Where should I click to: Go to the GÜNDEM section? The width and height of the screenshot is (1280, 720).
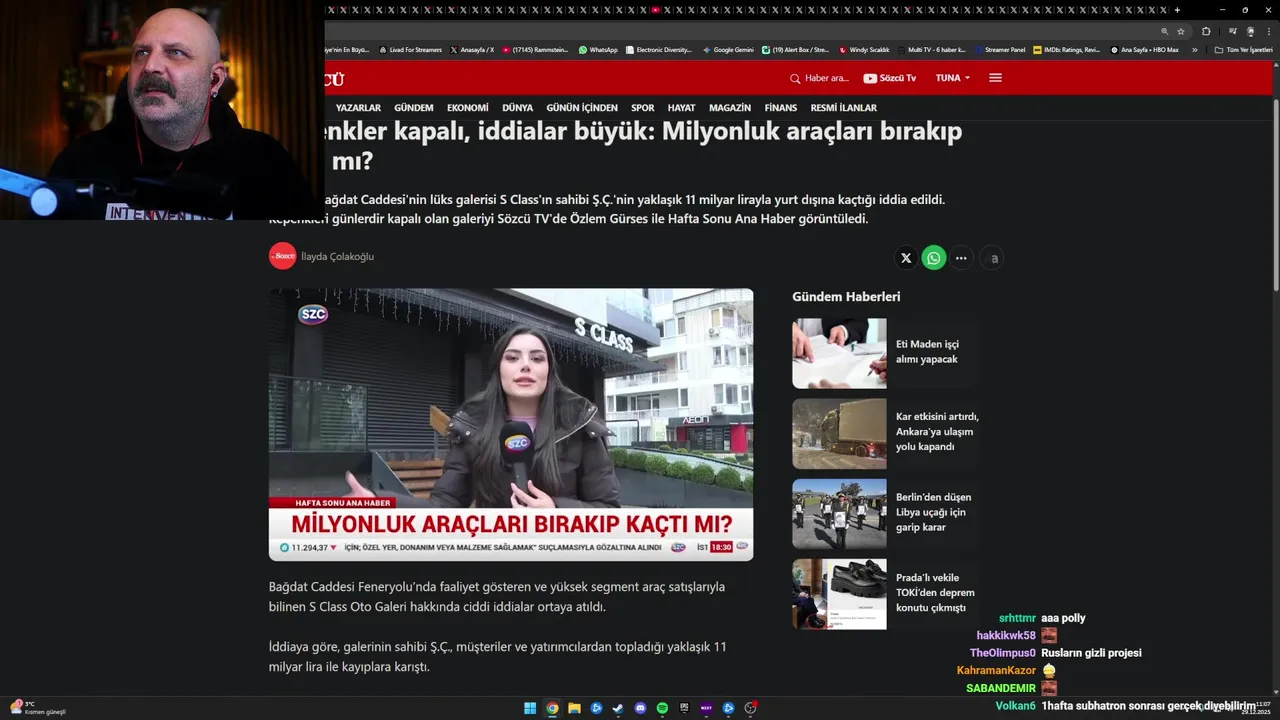[414, 108]
